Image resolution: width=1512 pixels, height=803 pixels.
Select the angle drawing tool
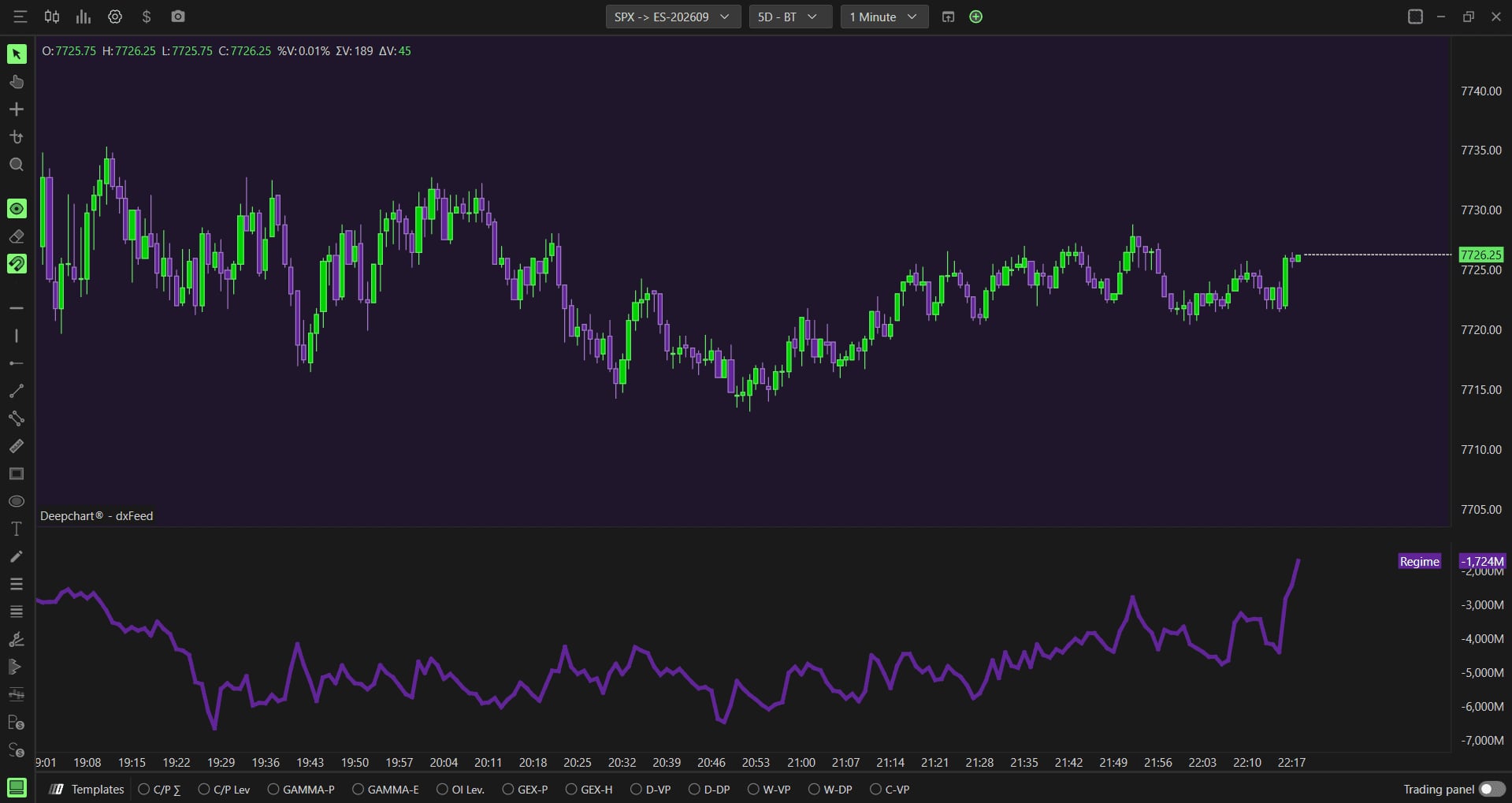pos(17,639)
